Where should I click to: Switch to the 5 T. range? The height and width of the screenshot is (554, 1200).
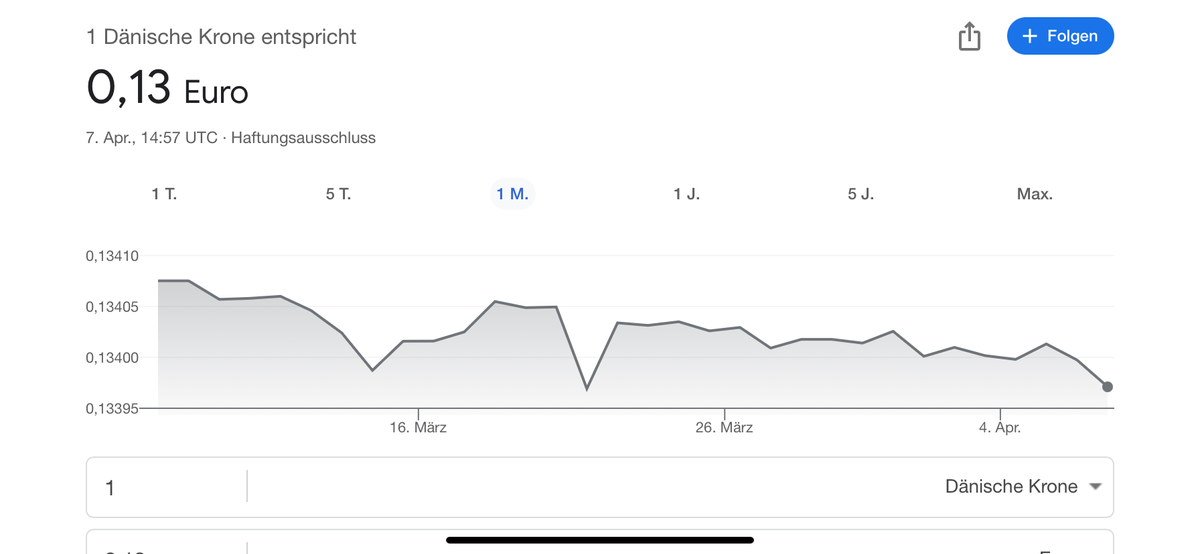pos(338,194)
